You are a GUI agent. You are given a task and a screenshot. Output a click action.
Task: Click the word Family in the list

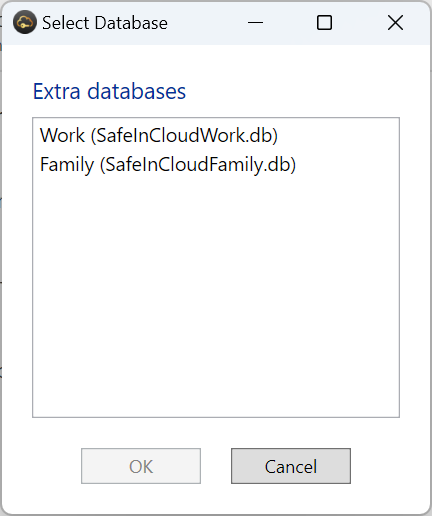pos(67,165)
